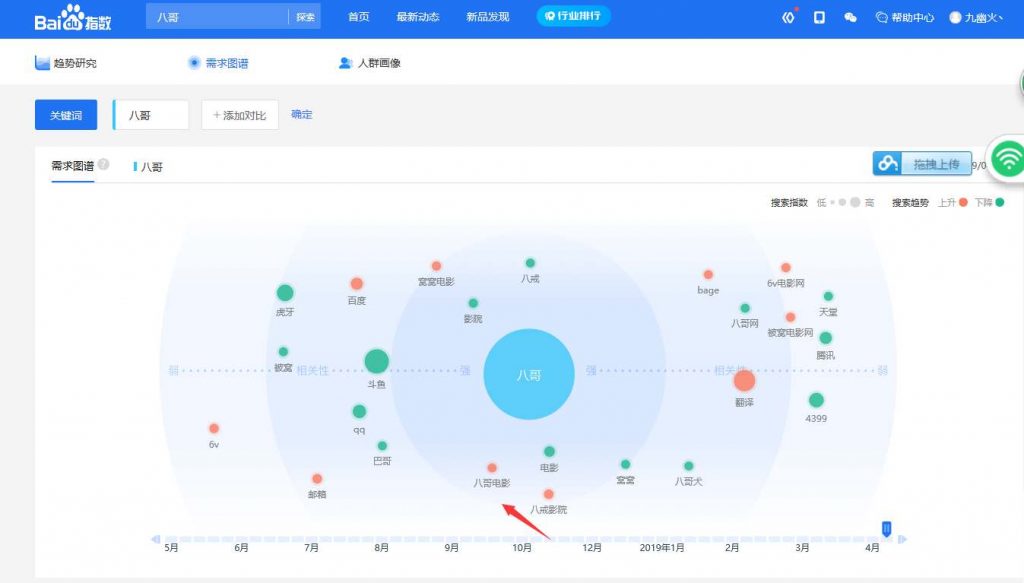
Task: Click the 确定 link
Action: point(302,115)
